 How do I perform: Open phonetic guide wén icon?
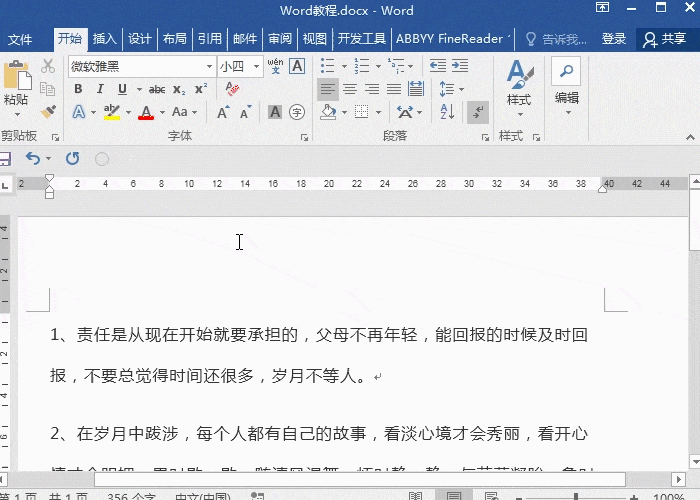tap(275, 66)
